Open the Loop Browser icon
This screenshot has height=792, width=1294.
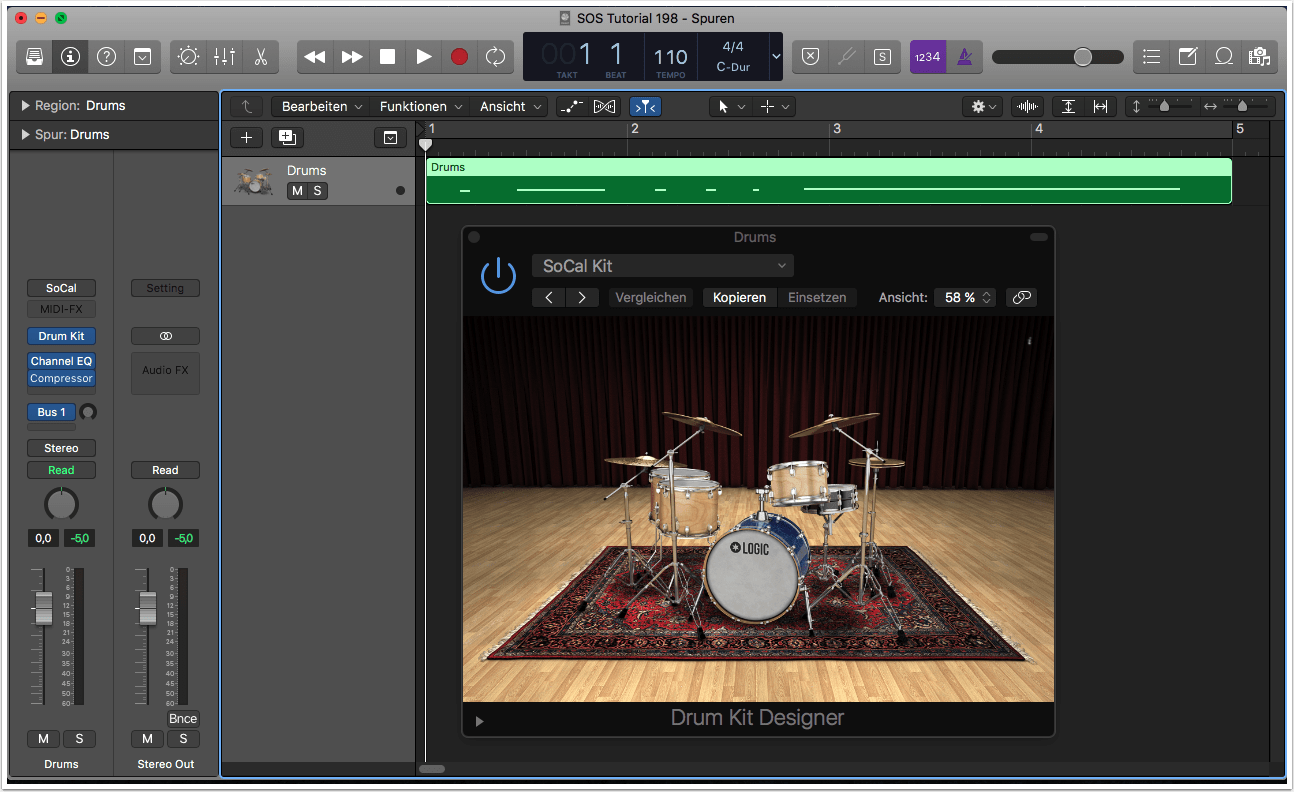[x=1223, y=57]
